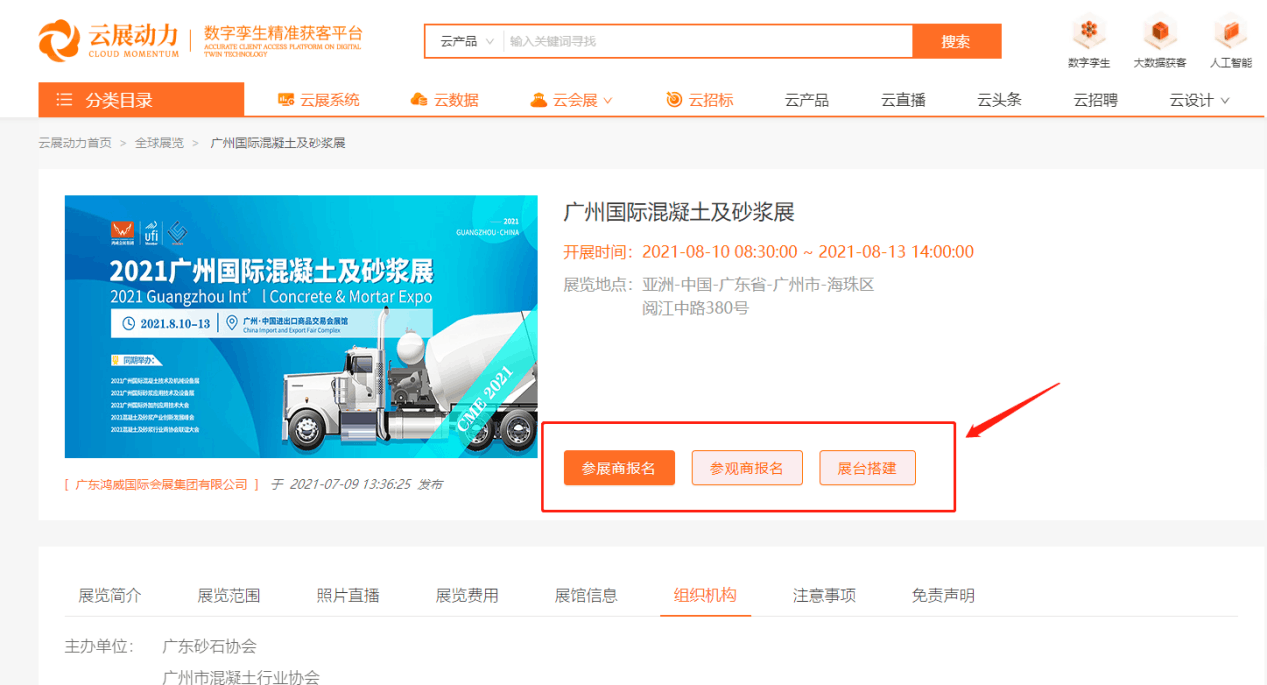Open the 云产品 search category dropdown
The height and width of the screenshot is (685, 1267).
[463, 41]
